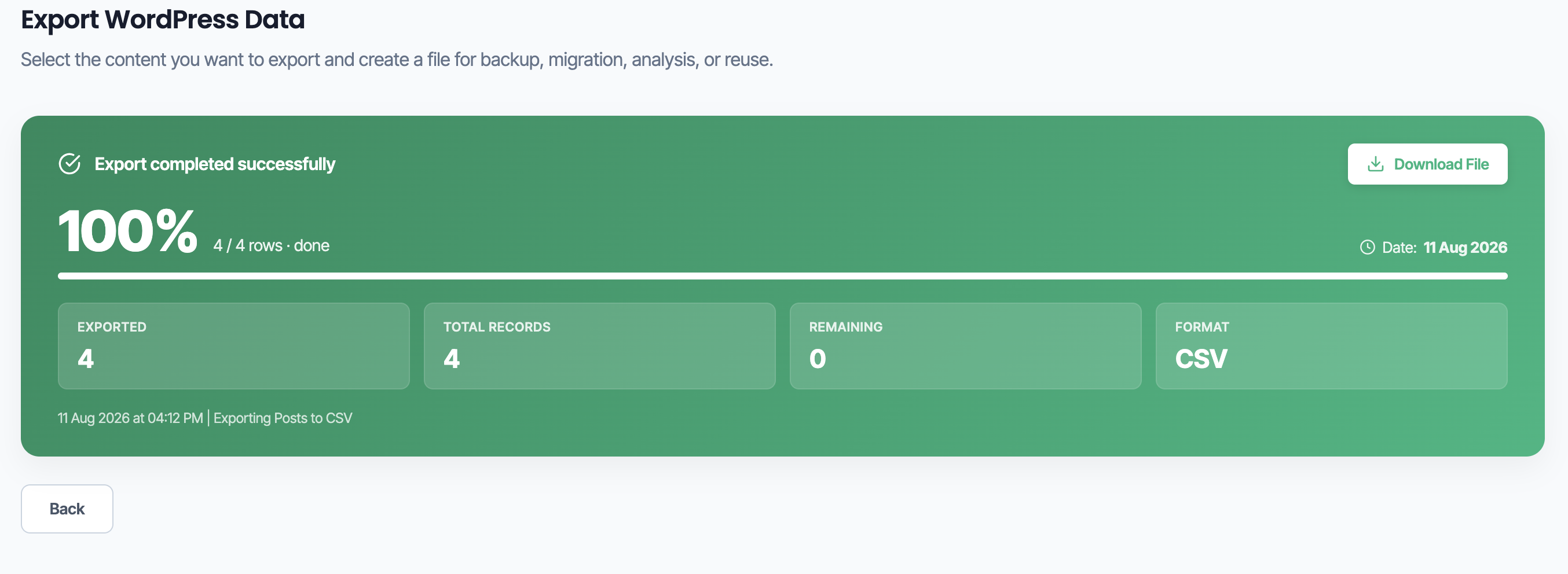Click the download arrow icon

coord(1375,164)
